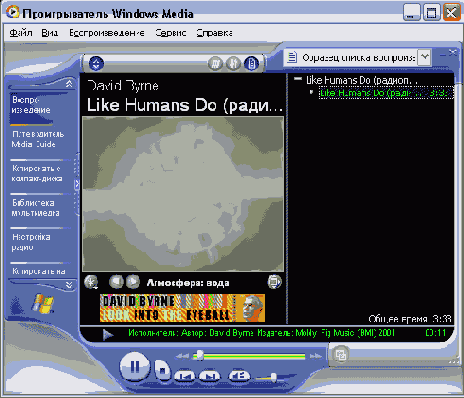The width and height of the screenshot is (464, 398).
Task: Open the playlist selection dropdown
Action: point(424,57)
